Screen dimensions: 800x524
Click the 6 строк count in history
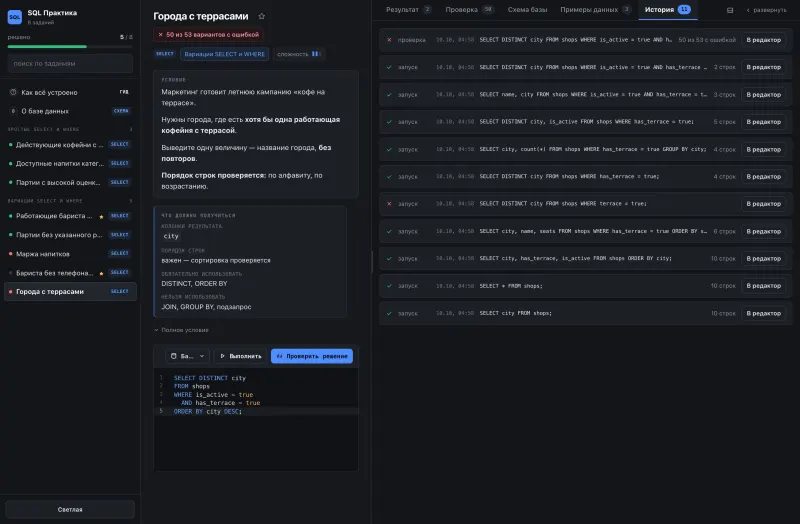coord(724,231)
